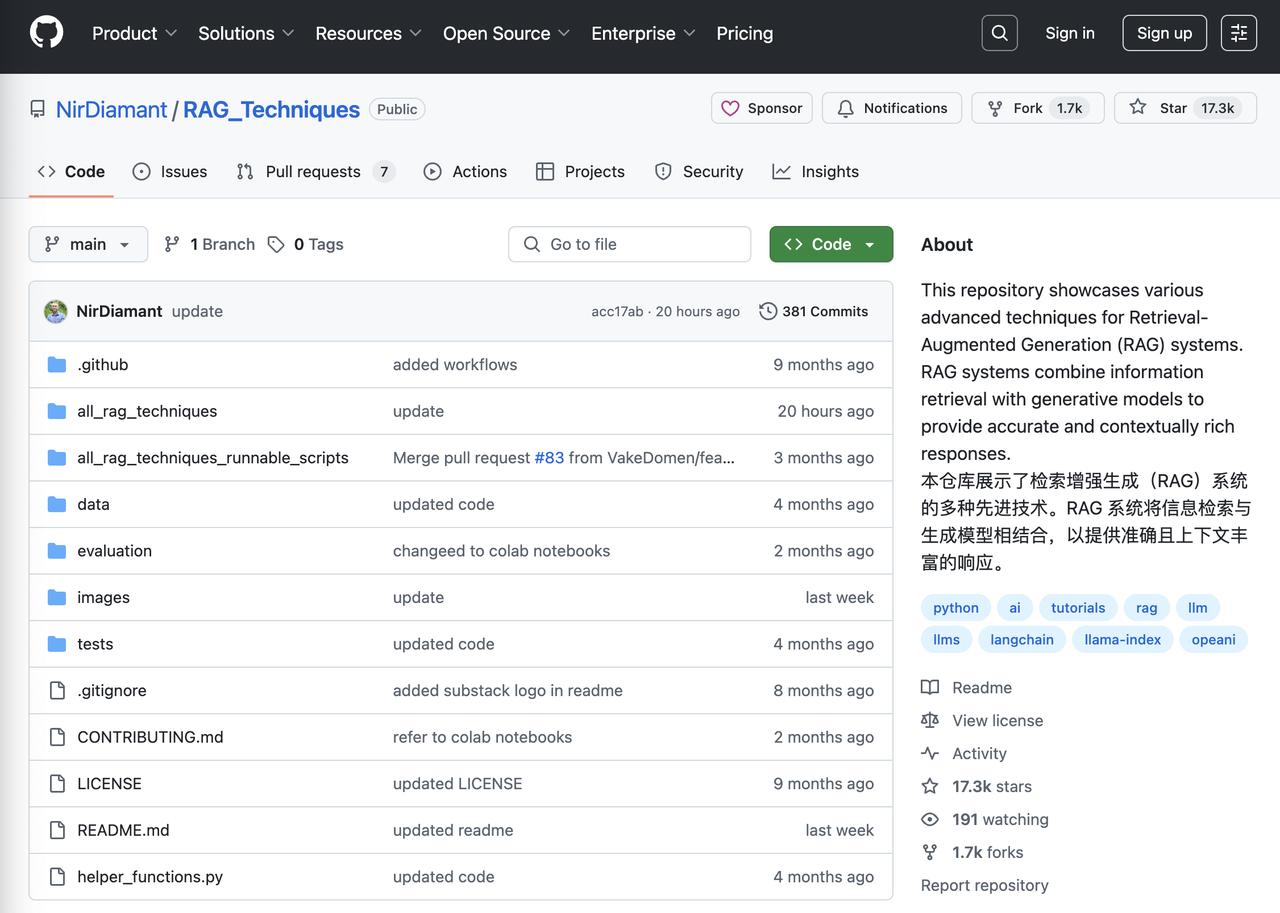Click Report repository link

tap(984, 885)
